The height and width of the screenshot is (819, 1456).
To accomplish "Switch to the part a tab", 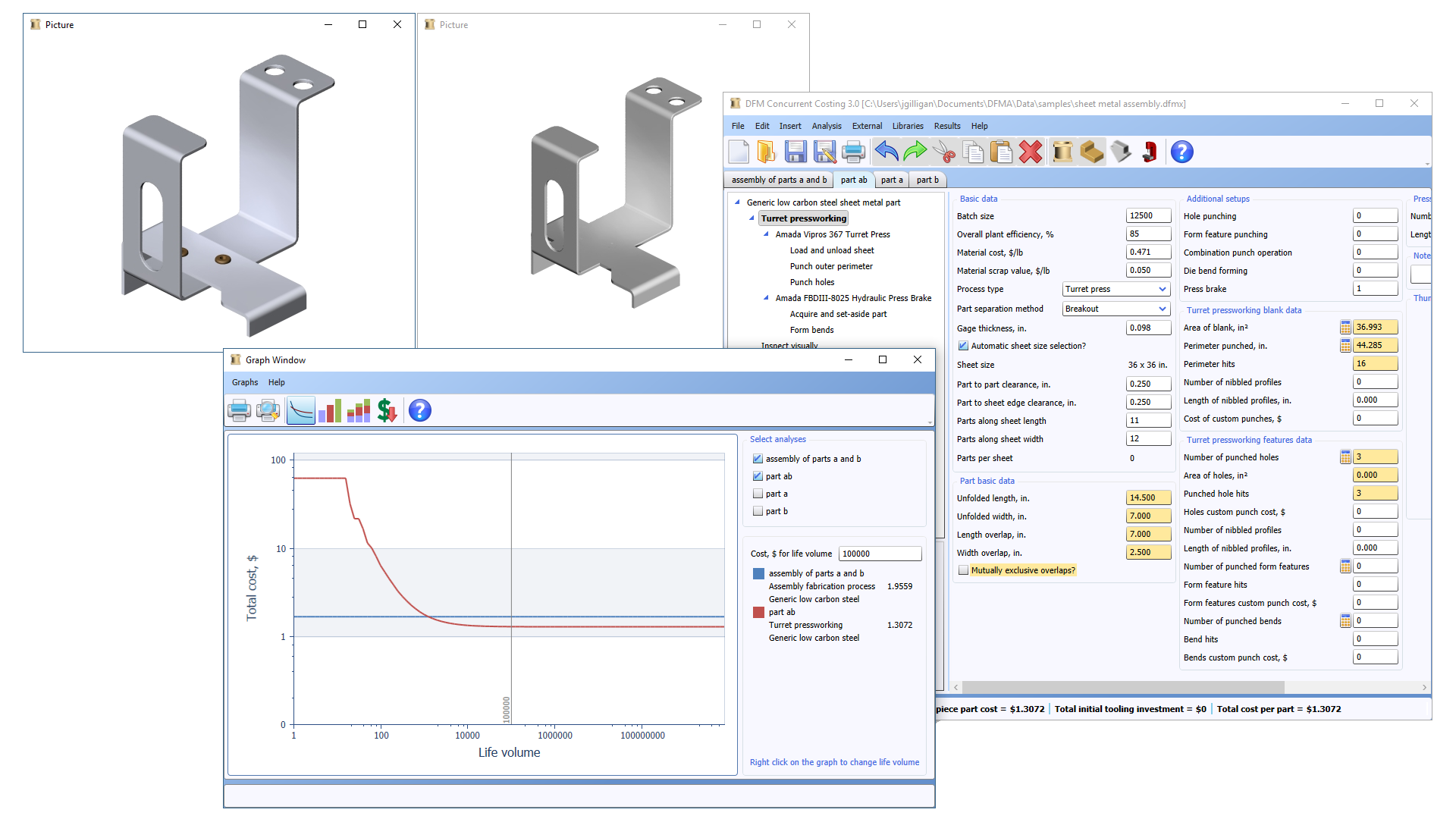I will coord(892,180).
